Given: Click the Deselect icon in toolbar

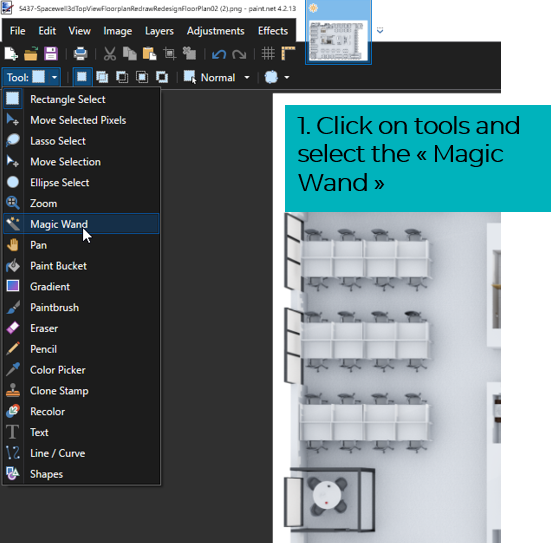Looking at the screenshot, I should (x=189, y=54).
